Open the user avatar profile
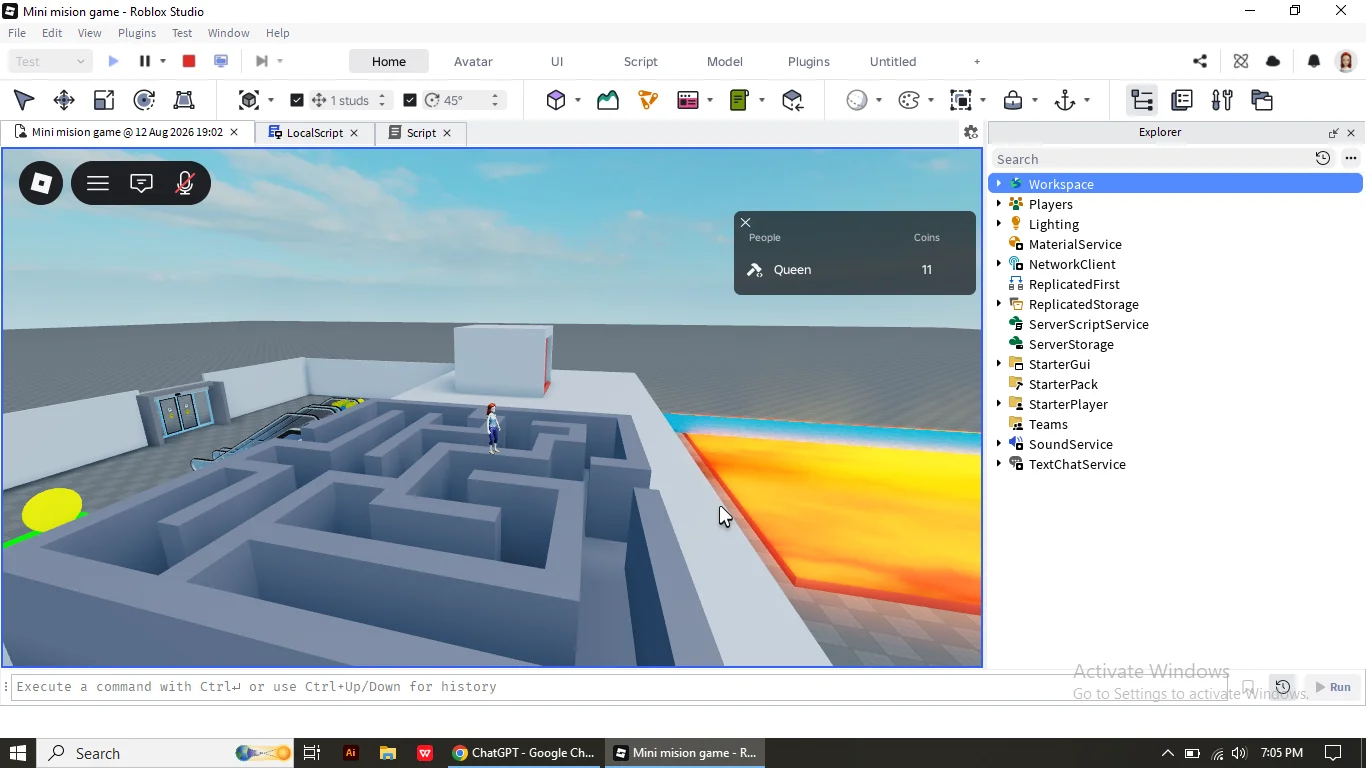 pos(1346,62)
